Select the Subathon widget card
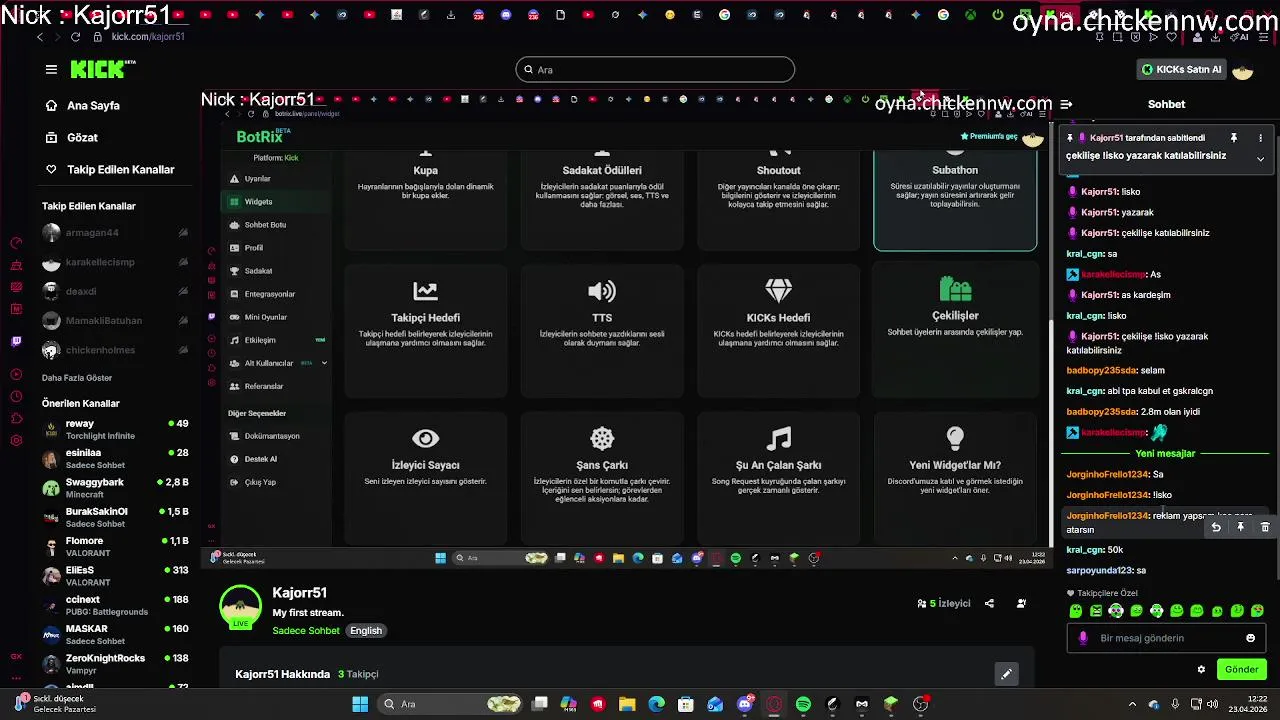The image size is (1280, 720). point(955,200)
